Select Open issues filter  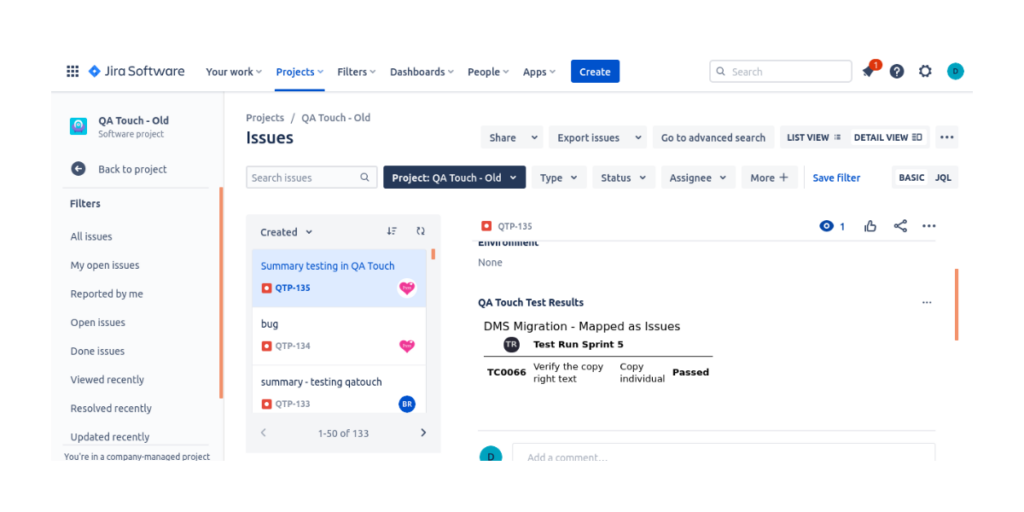(x=97, y=323)
